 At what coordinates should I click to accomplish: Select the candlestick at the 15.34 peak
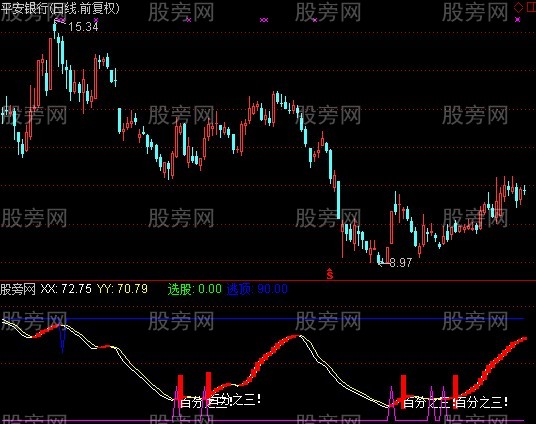click(55, 30)
